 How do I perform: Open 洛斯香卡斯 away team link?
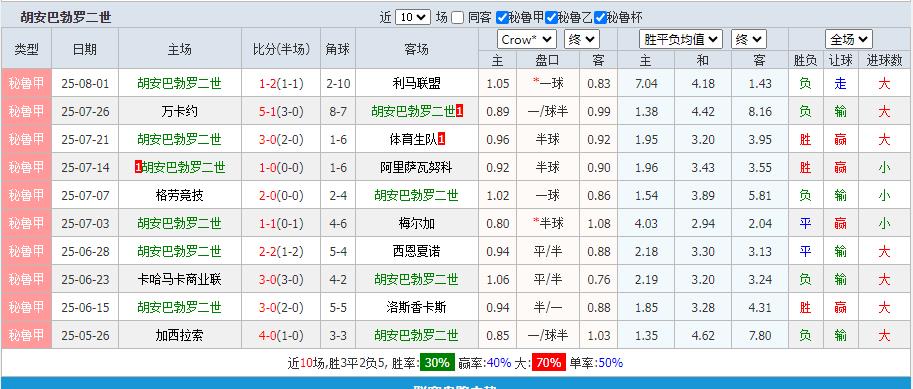click(416, 307)
